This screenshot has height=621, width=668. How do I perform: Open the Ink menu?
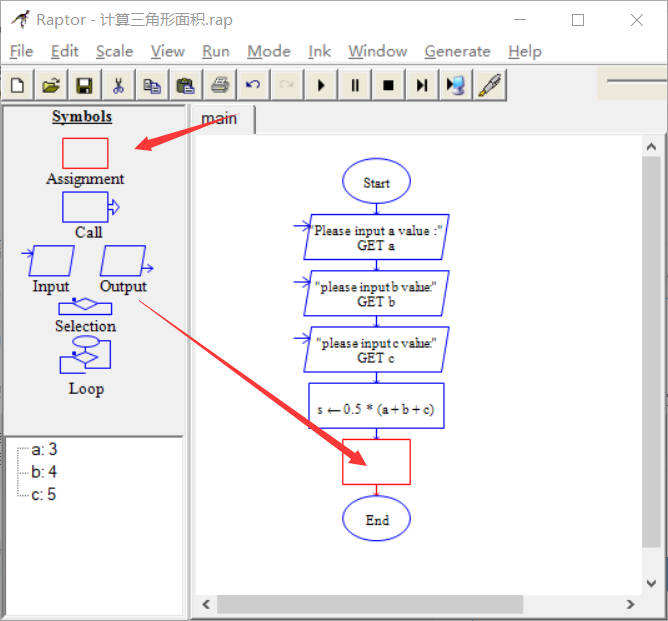320,51
